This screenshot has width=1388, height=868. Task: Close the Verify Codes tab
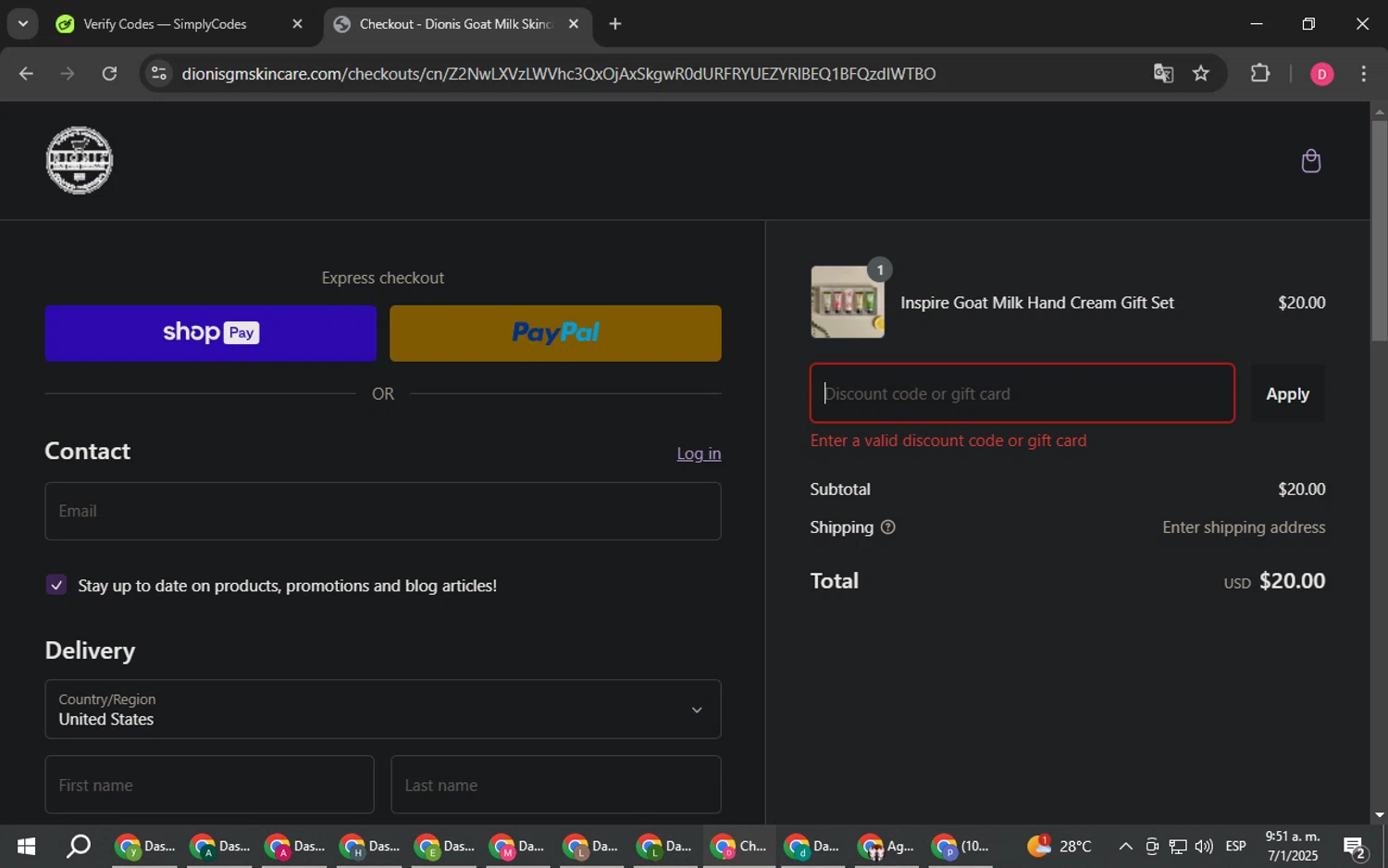tap(297, 24)
